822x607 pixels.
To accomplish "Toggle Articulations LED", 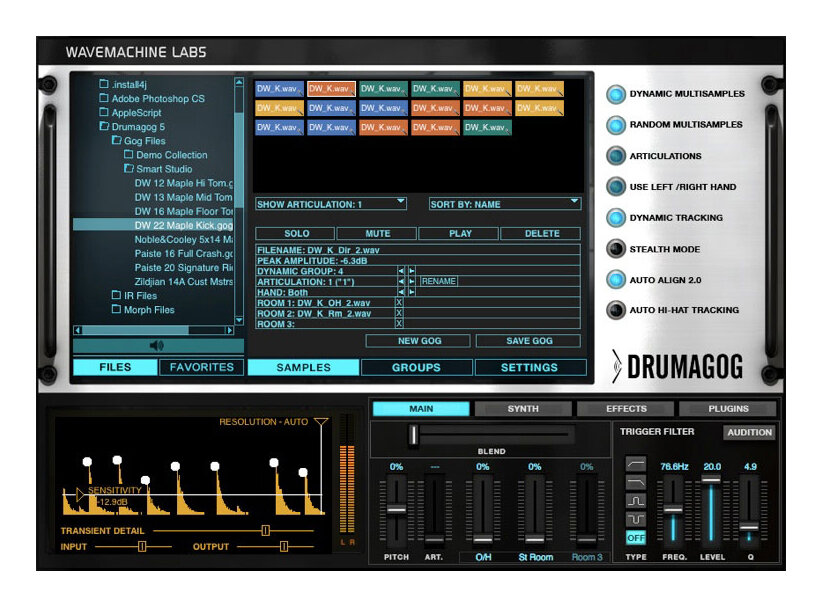I will 616,156.
